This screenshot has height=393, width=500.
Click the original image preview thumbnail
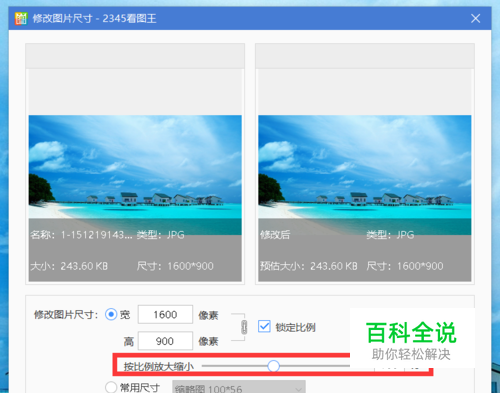[x=135, y=175]
